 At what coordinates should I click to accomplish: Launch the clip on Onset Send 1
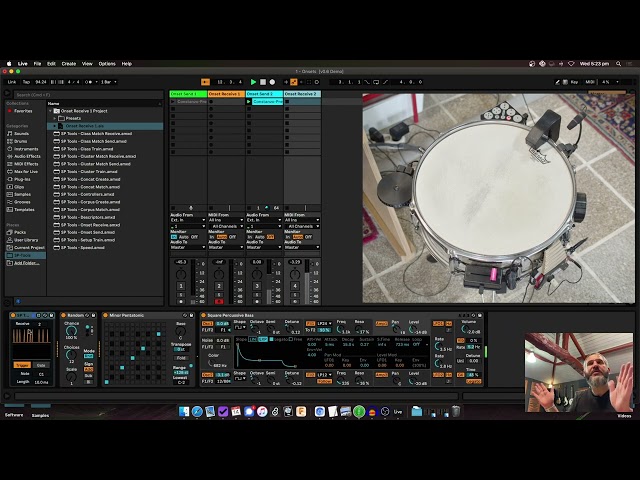[173, 102]
